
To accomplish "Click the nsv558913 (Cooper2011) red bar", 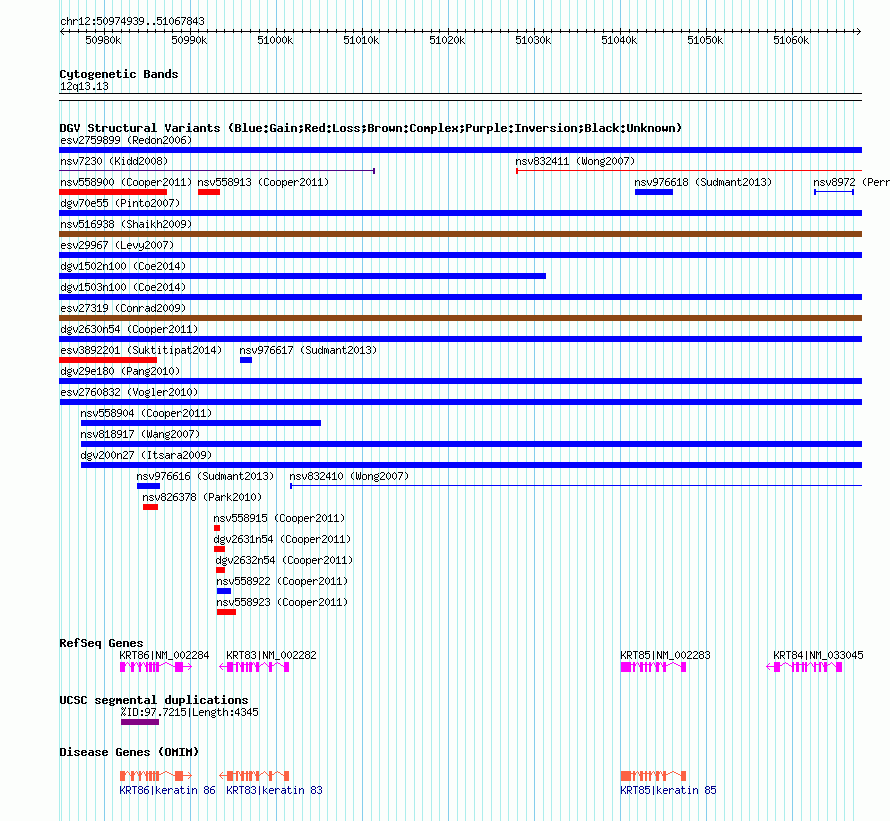I will tap(209, 192).
